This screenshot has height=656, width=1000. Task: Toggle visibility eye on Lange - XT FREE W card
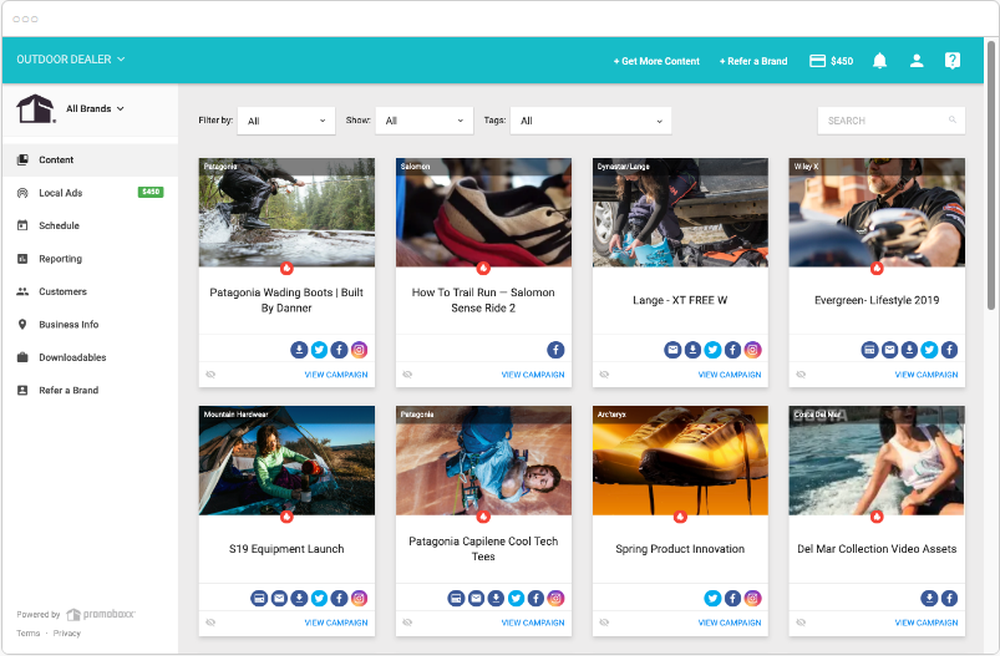coord(604,374)
